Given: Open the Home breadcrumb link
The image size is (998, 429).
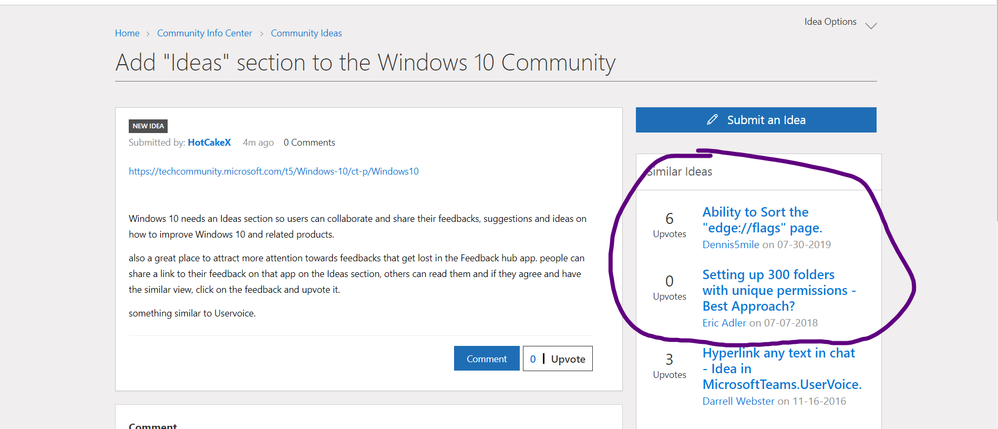Looking at the screenshot, I should [127, 33].
